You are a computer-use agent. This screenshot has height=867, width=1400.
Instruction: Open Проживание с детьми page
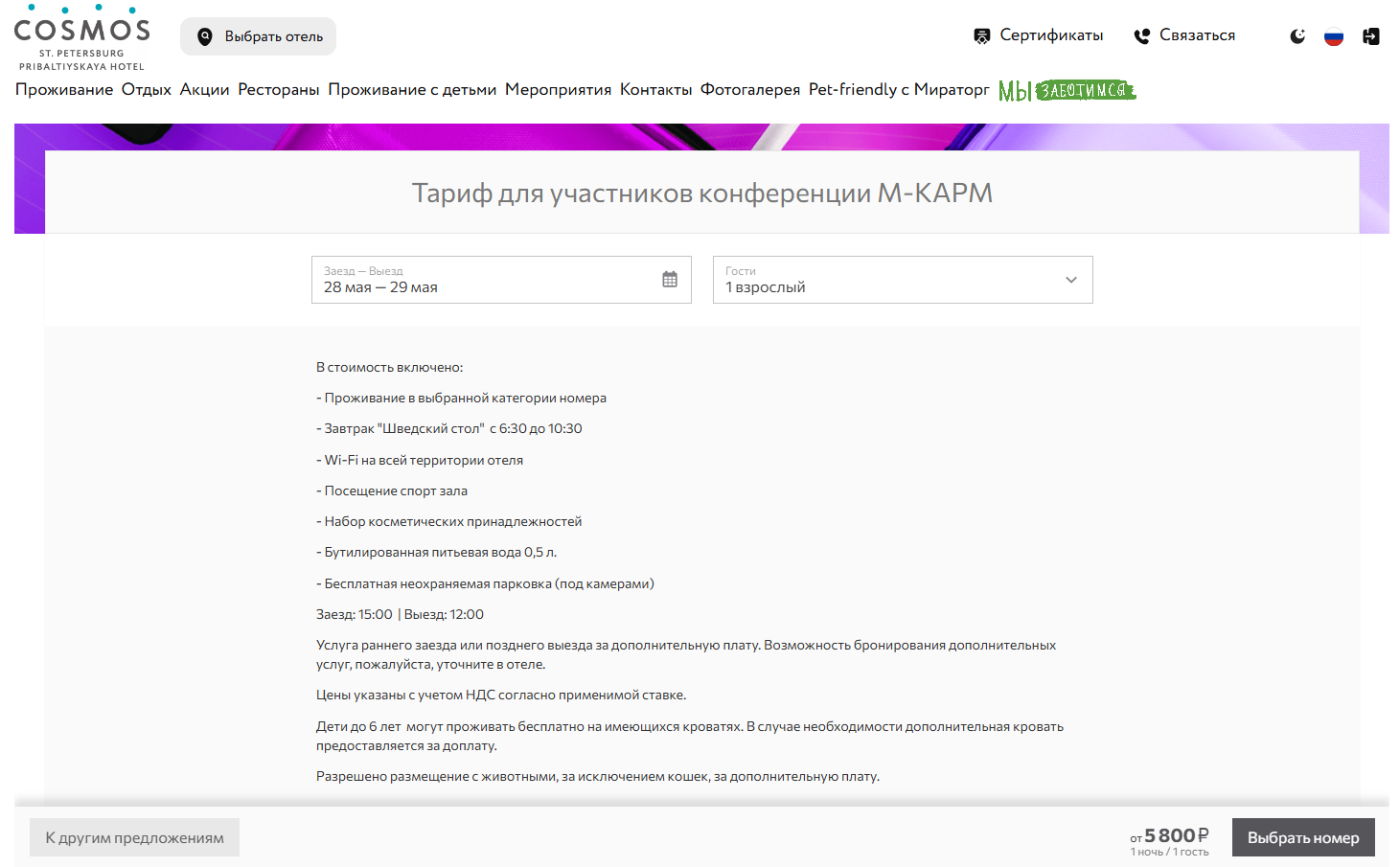click(412, 89)
